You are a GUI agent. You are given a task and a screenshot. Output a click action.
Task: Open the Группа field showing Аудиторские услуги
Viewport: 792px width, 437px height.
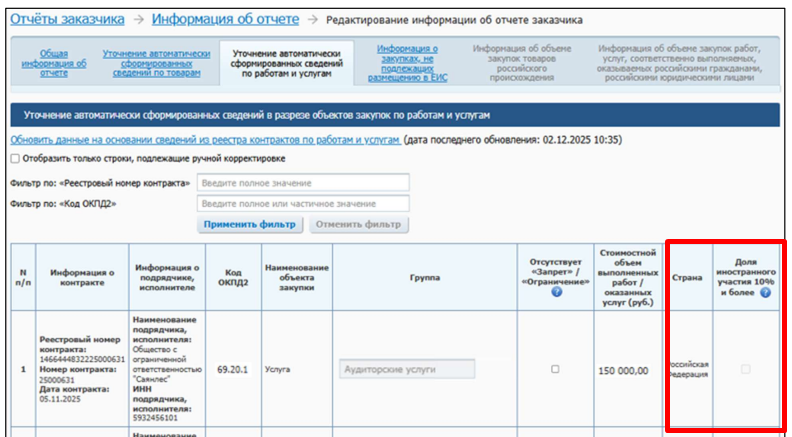407,369
